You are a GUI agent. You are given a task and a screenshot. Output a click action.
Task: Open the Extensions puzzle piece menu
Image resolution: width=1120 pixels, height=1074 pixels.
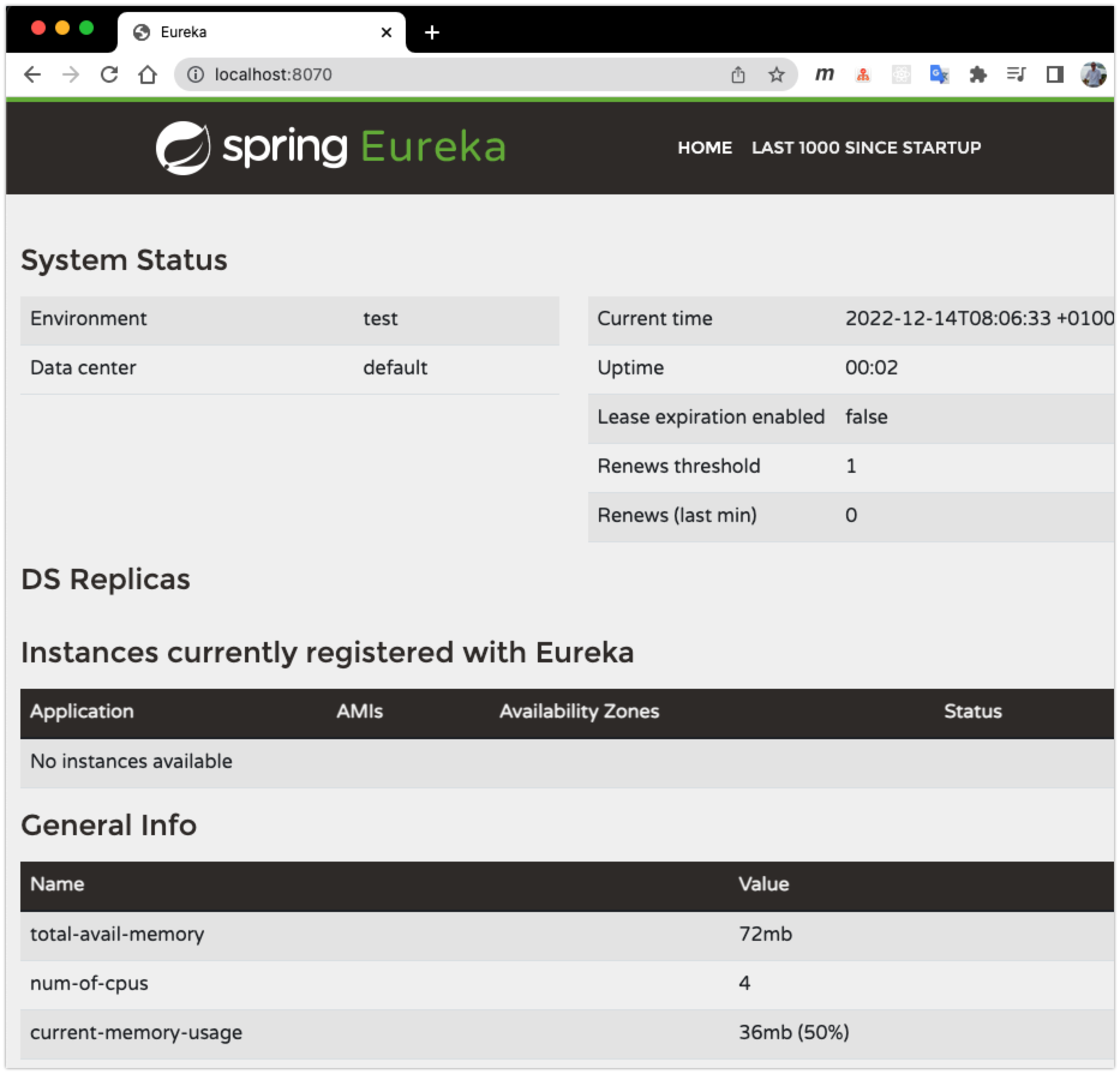[x=978, y=74]
